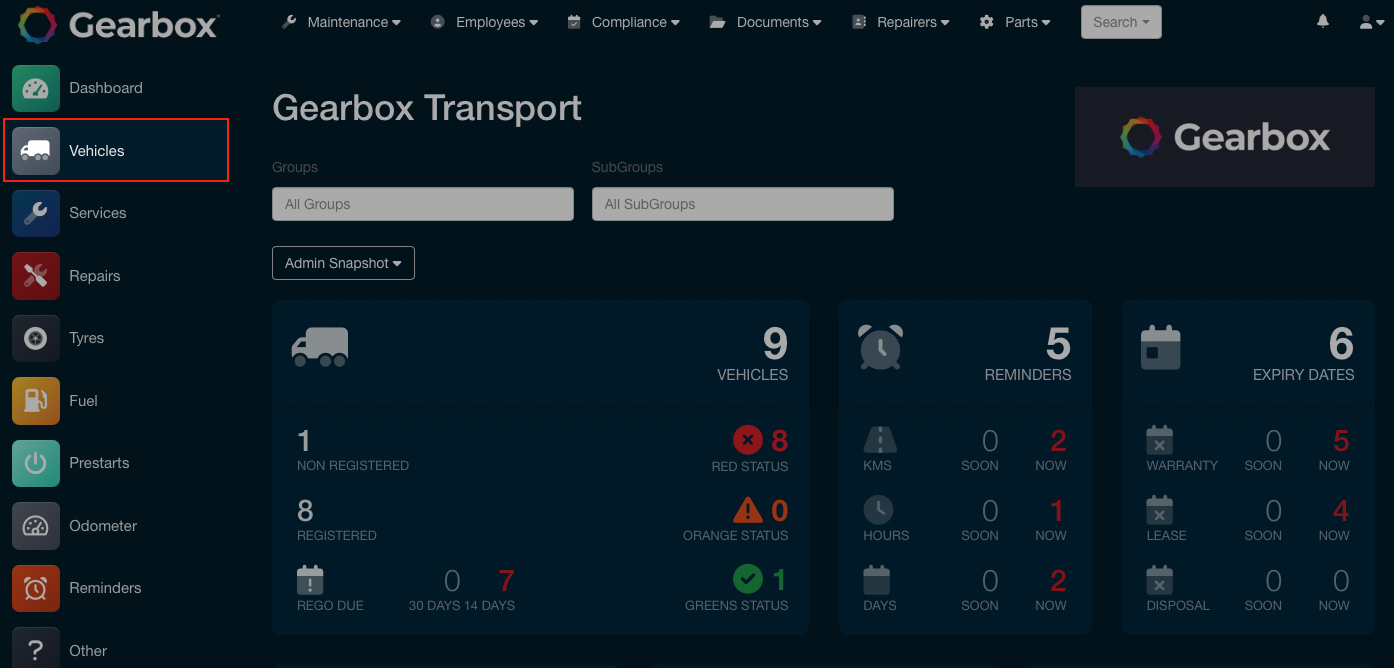Click the 4 Lease expiries now
This screenshot has width=1394, height=668.
pyautogui.click(x=1341, y=510)
